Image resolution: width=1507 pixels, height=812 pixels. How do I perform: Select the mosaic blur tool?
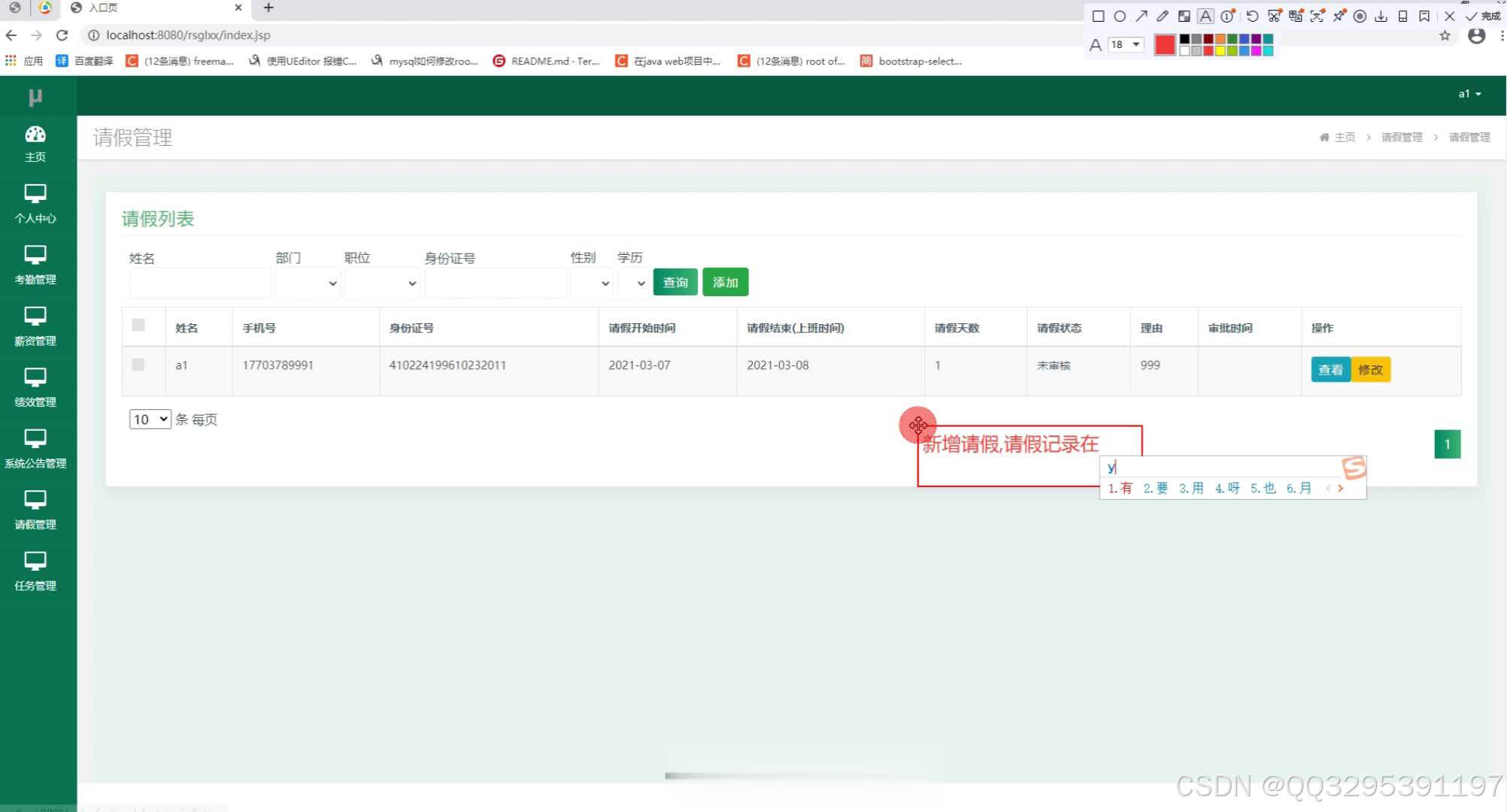[x=1184, y=16]
